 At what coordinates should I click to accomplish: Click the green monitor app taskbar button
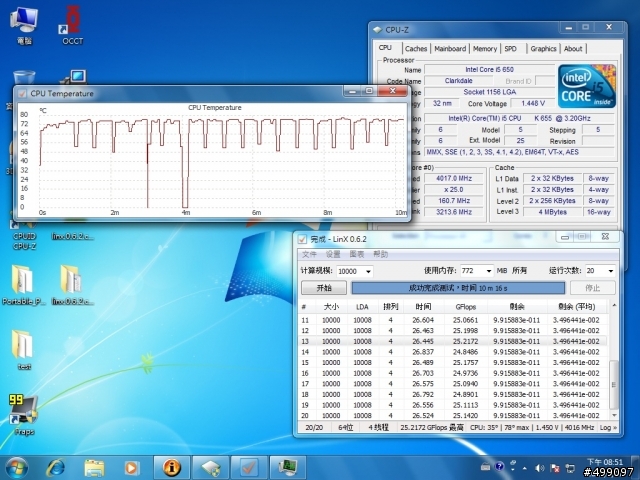point(288,468)
